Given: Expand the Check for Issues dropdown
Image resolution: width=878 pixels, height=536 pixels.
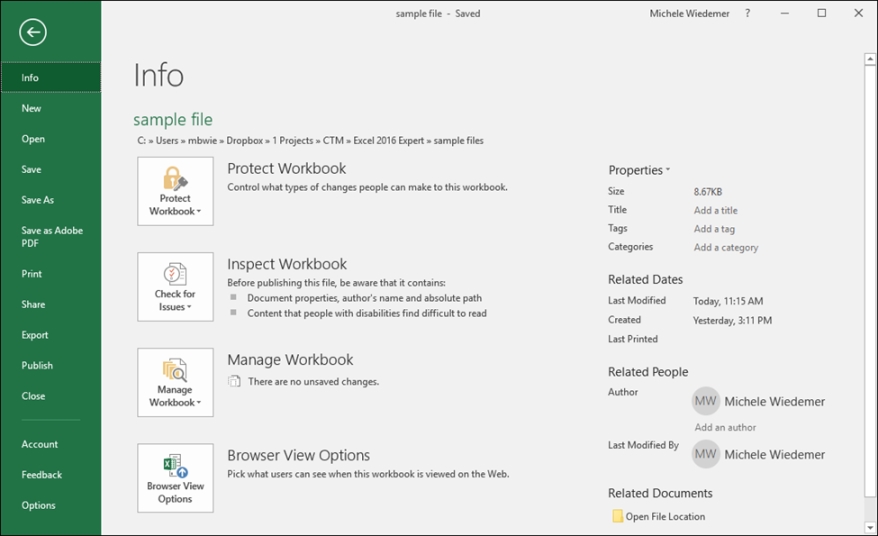Looking at the screenshot, I should [189, 307].
